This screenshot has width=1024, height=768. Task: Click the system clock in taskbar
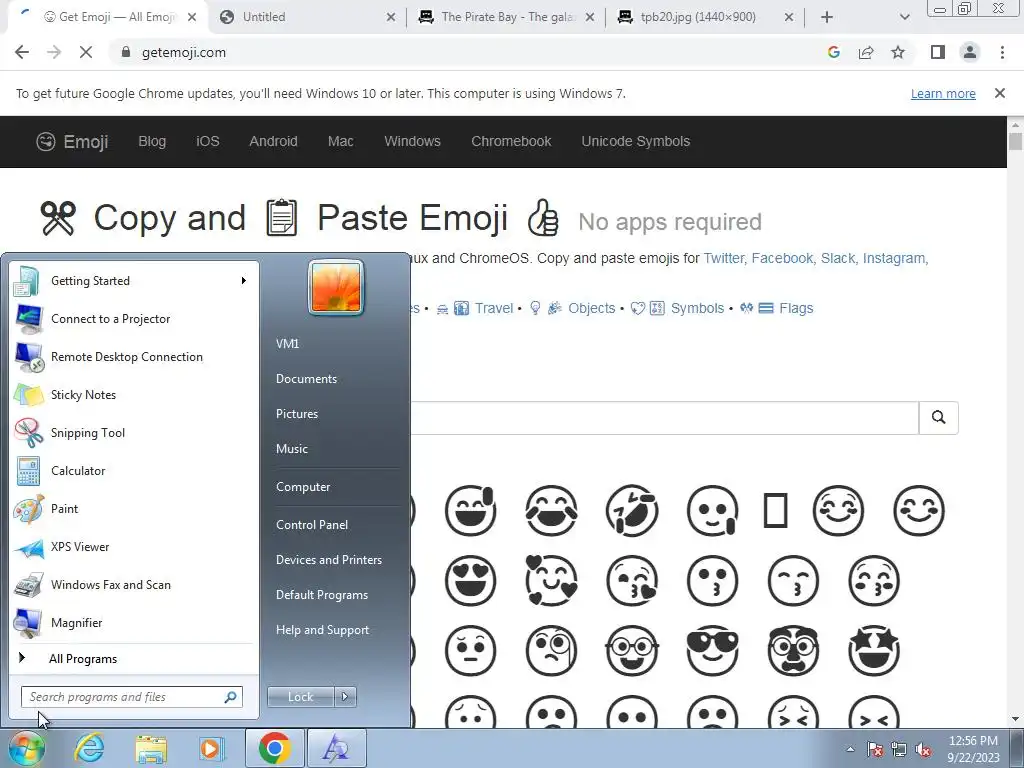pos(973,749)
